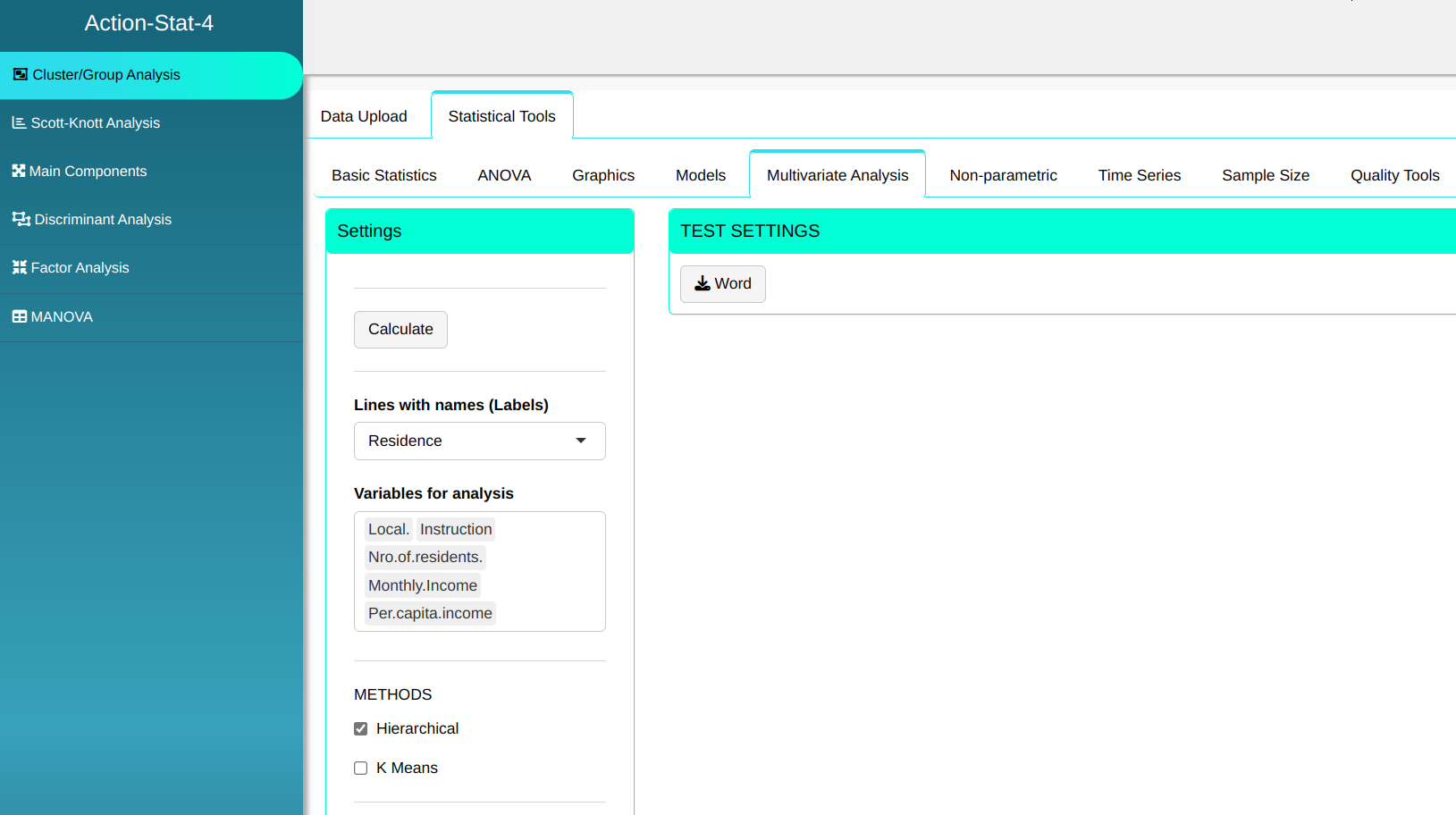Screen dimensions: 1456x815
Task: Click the Cluster/Group Analysis sidebar icon
Action: click(20, 75)
